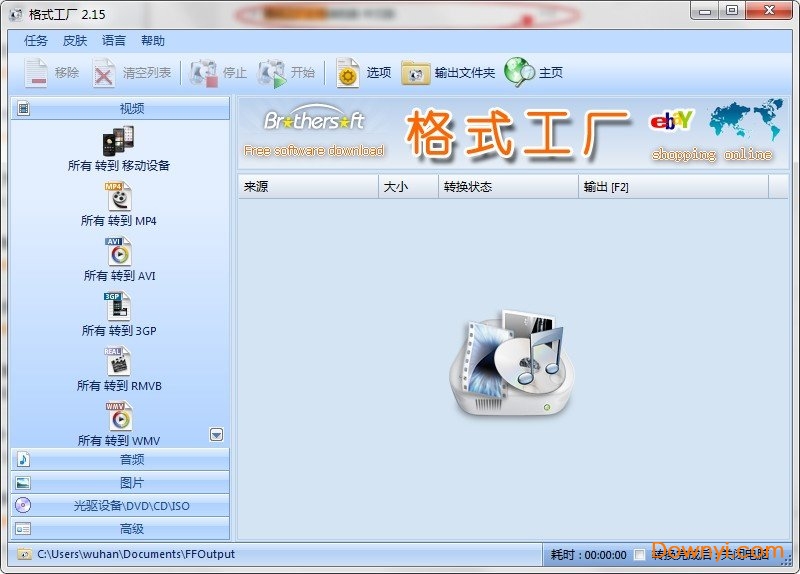The width and height of the screenshot is (800, 574).
Task: Open 选项 options gear icon
Action: pyautogui.click(x=348, y=73)
